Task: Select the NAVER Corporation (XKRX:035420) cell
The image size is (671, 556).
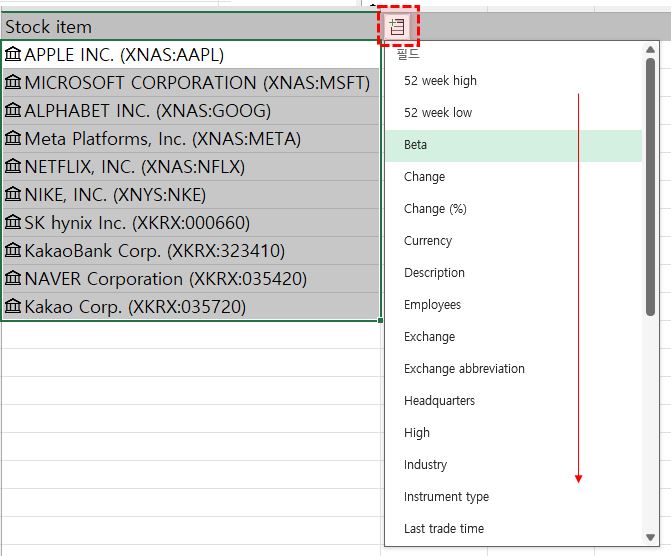Action: 191,278
